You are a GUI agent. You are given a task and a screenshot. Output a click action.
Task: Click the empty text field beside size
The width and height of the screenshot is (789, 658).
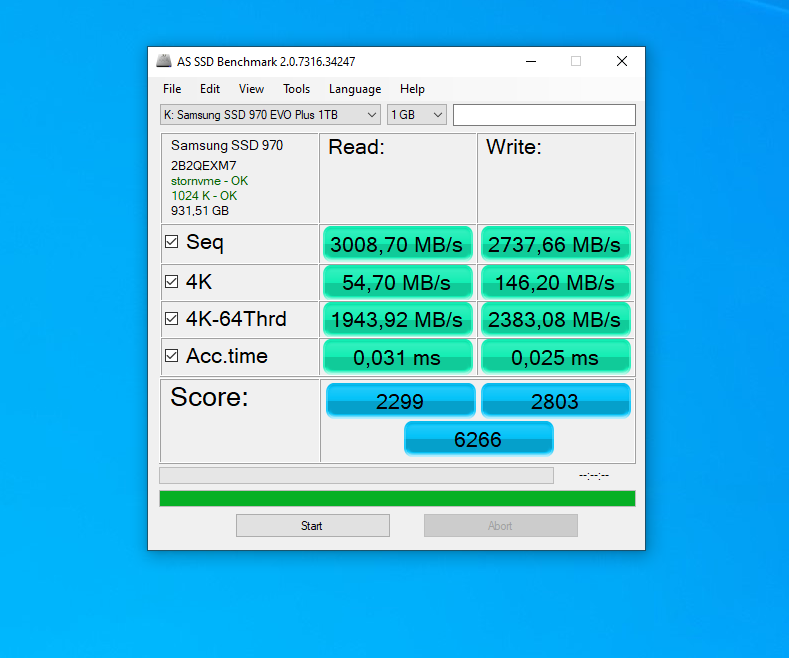coord(544,115)
